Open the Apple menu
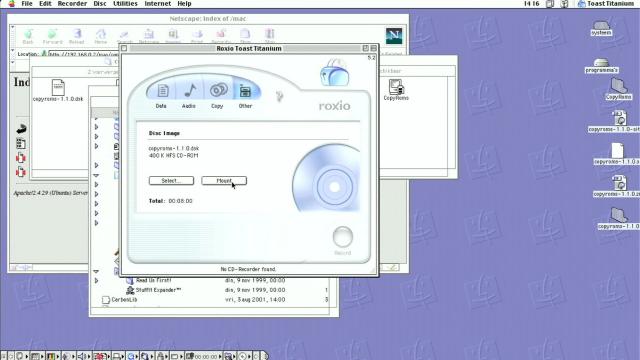Viewport: 640px width, 360px height. click(12, 4)
